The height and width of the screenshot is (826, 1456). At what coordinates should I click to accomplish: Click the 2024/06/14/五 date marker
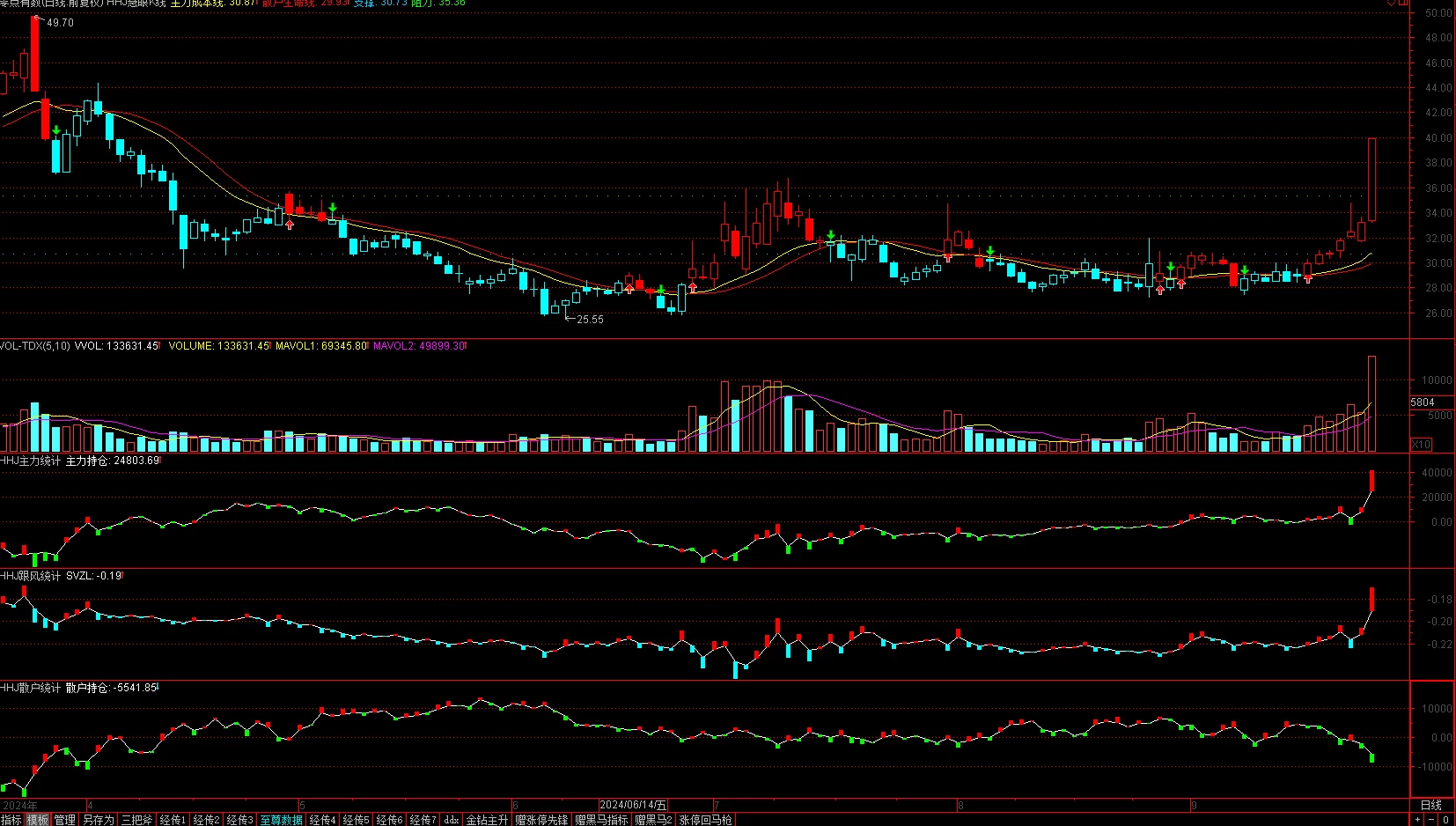click(x=633, y=805)
